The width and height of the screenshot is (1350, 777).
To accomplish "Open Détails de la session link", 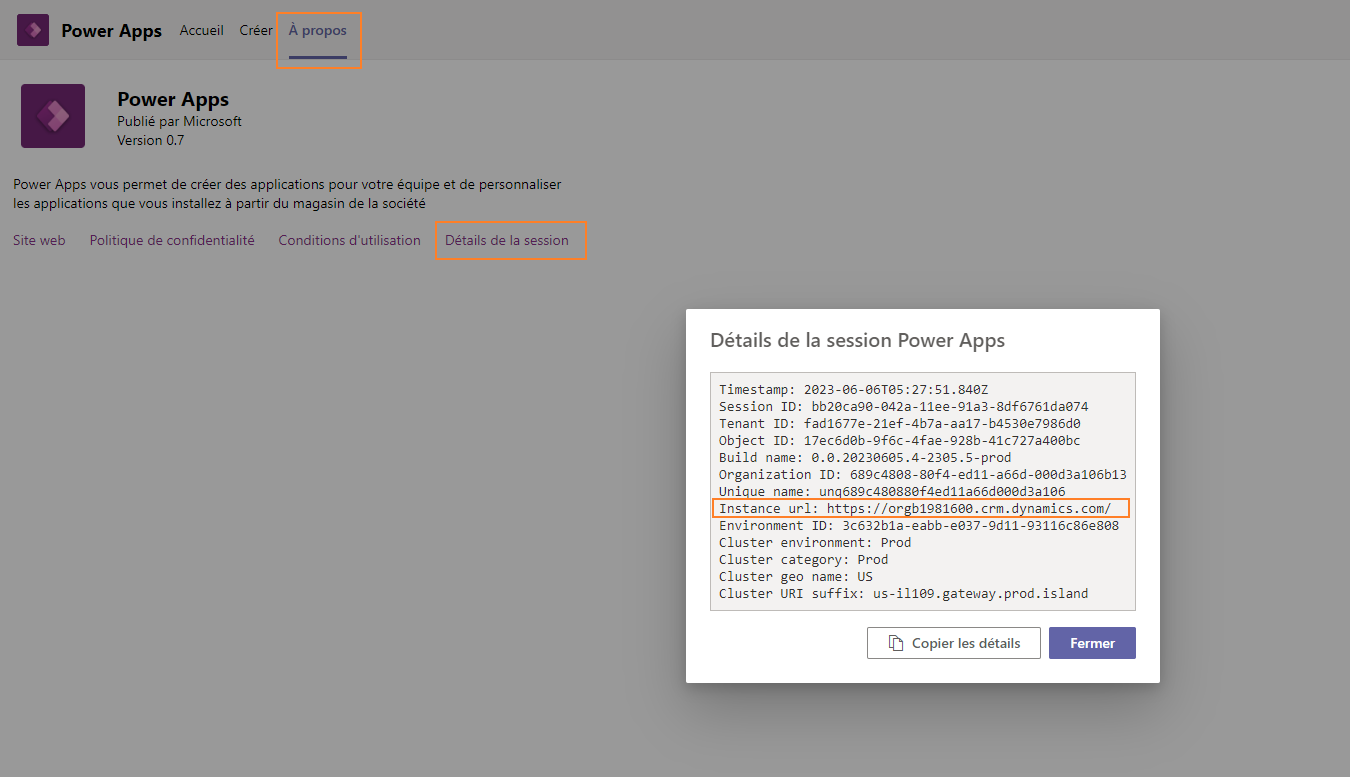I will [507, 240].
